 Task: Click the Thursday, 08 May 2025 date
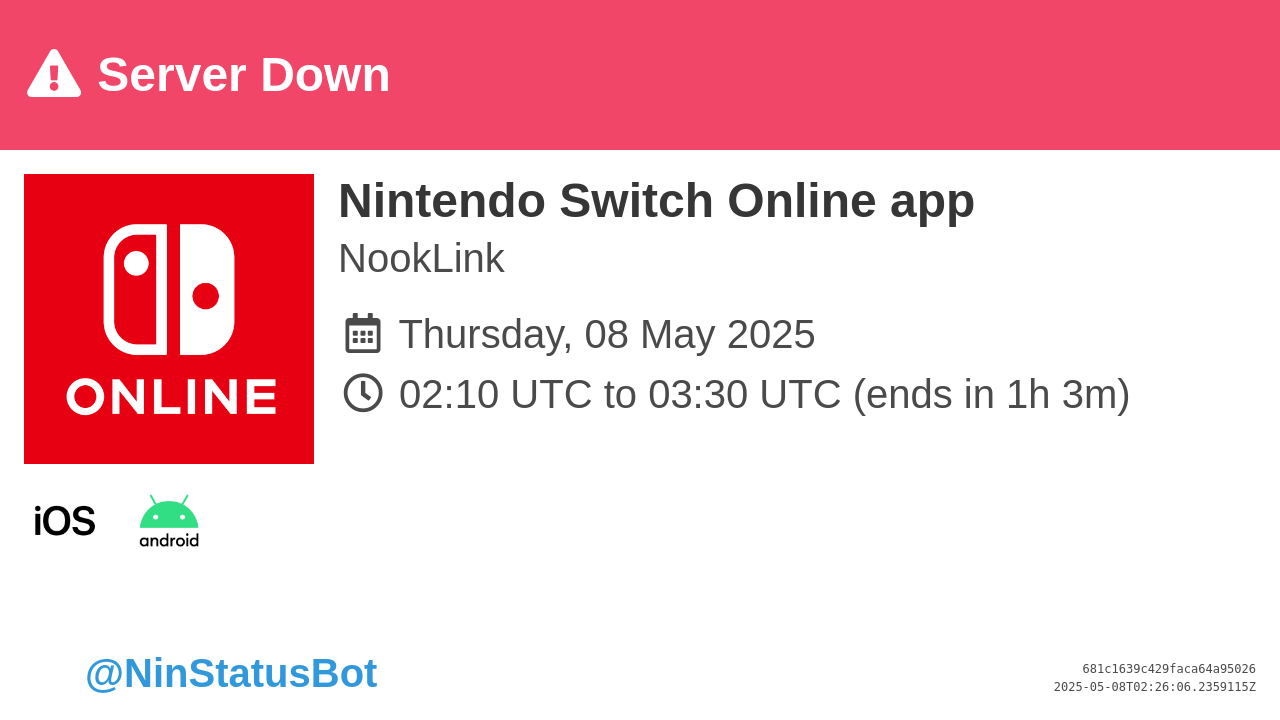pos(607,334)
